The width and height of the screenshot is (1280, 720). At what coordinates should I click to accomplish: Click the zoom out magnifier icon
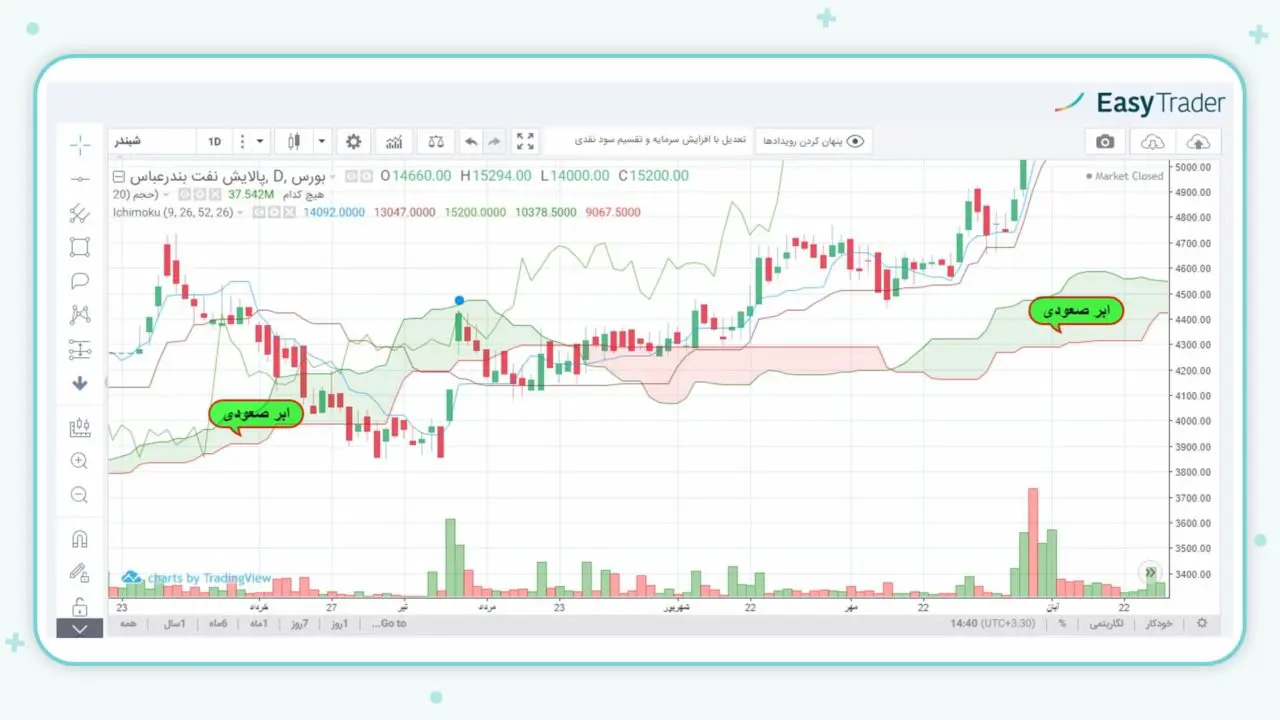(x=80, y=495)
